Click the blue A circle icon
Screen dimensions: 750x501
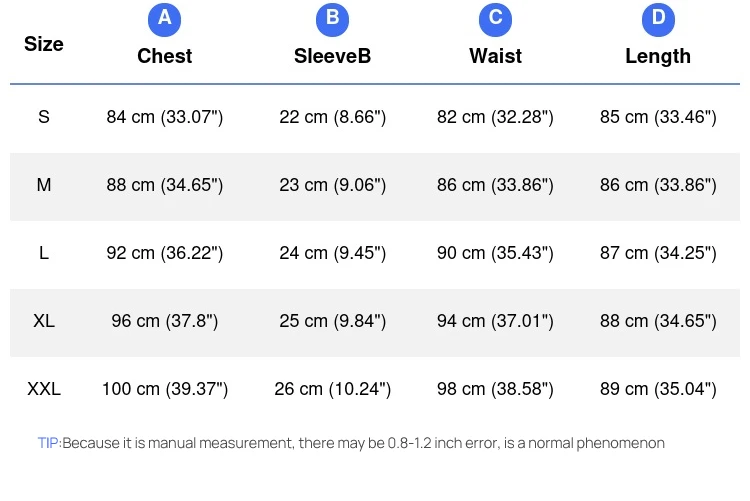click(x=165, y=18)
